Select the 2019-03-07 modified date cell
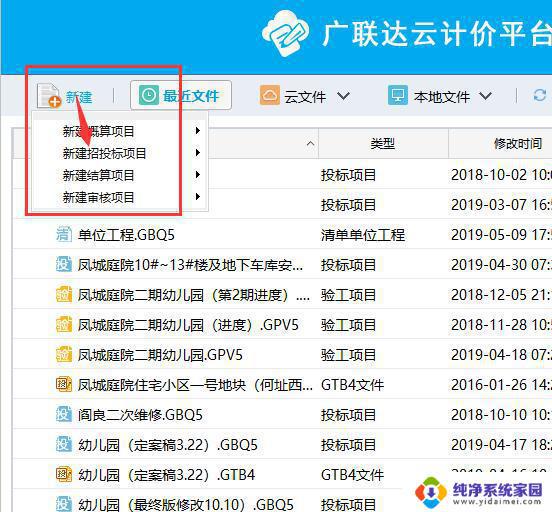552x512 pixels. click(x=502, y=205)
